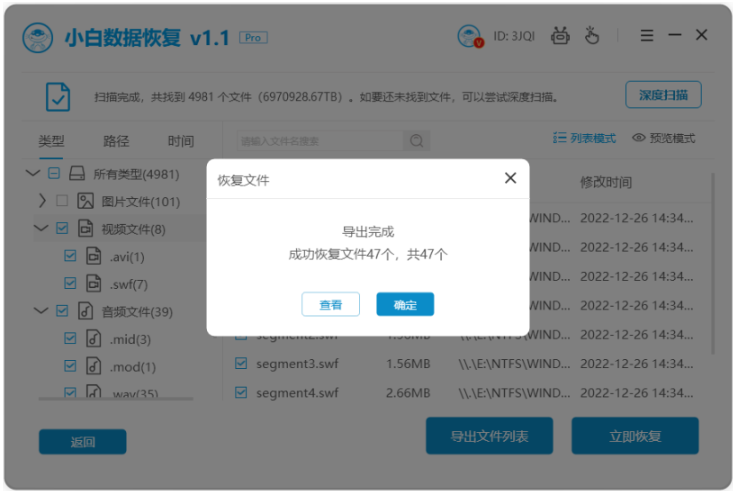Switch to 预览模式 preview mode
Viewport: 733px width, 494px height.
[663, 138]
